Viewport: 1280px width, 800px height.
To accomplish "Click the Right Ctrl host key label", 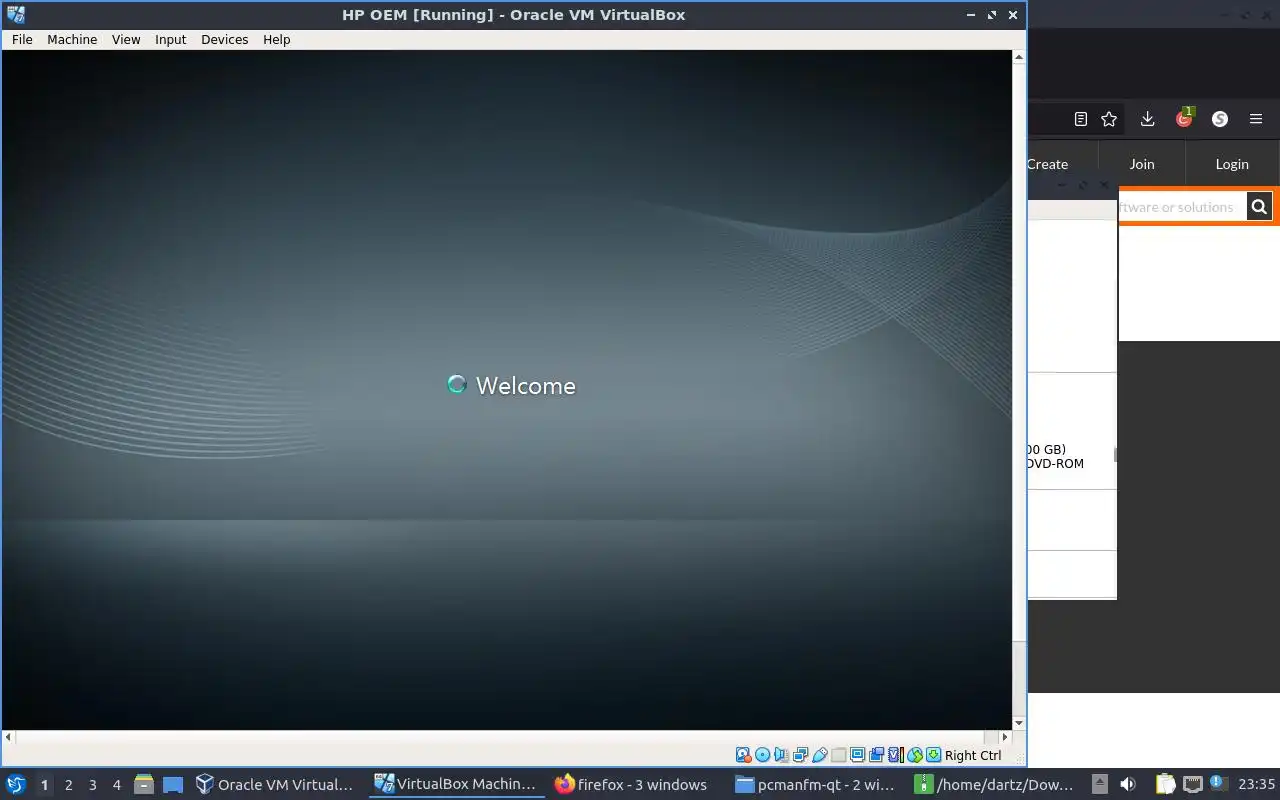I will [x=973, y=756].
